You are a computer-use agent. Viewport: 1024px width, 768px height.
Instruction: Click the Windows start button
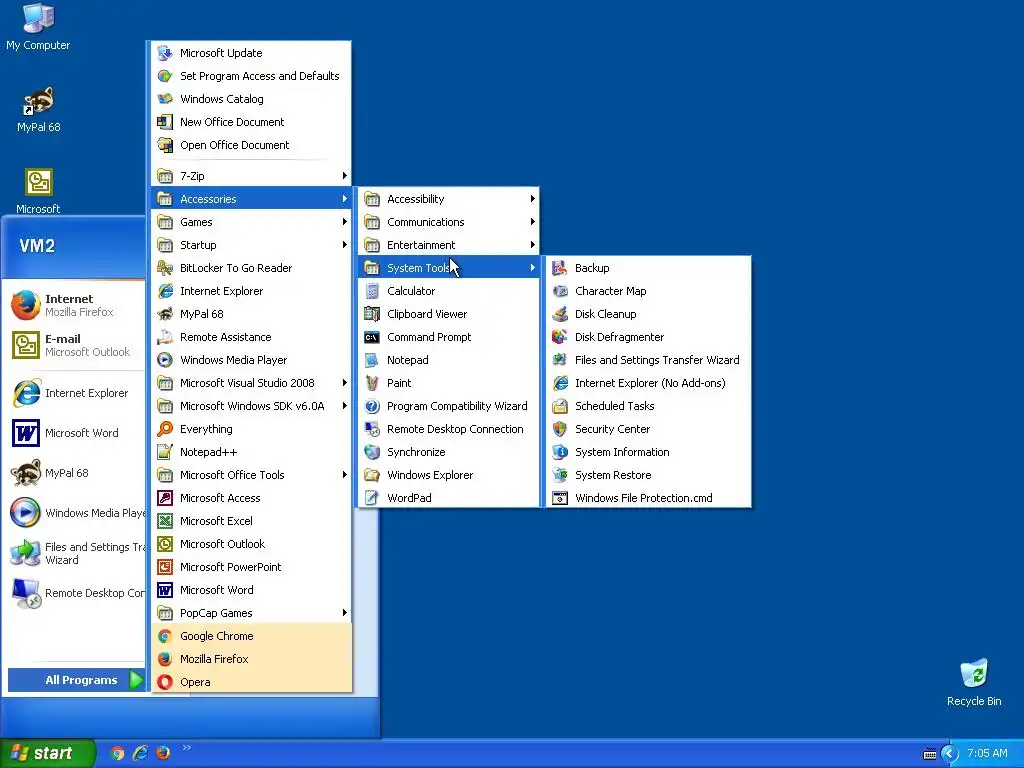click(47, 753)
